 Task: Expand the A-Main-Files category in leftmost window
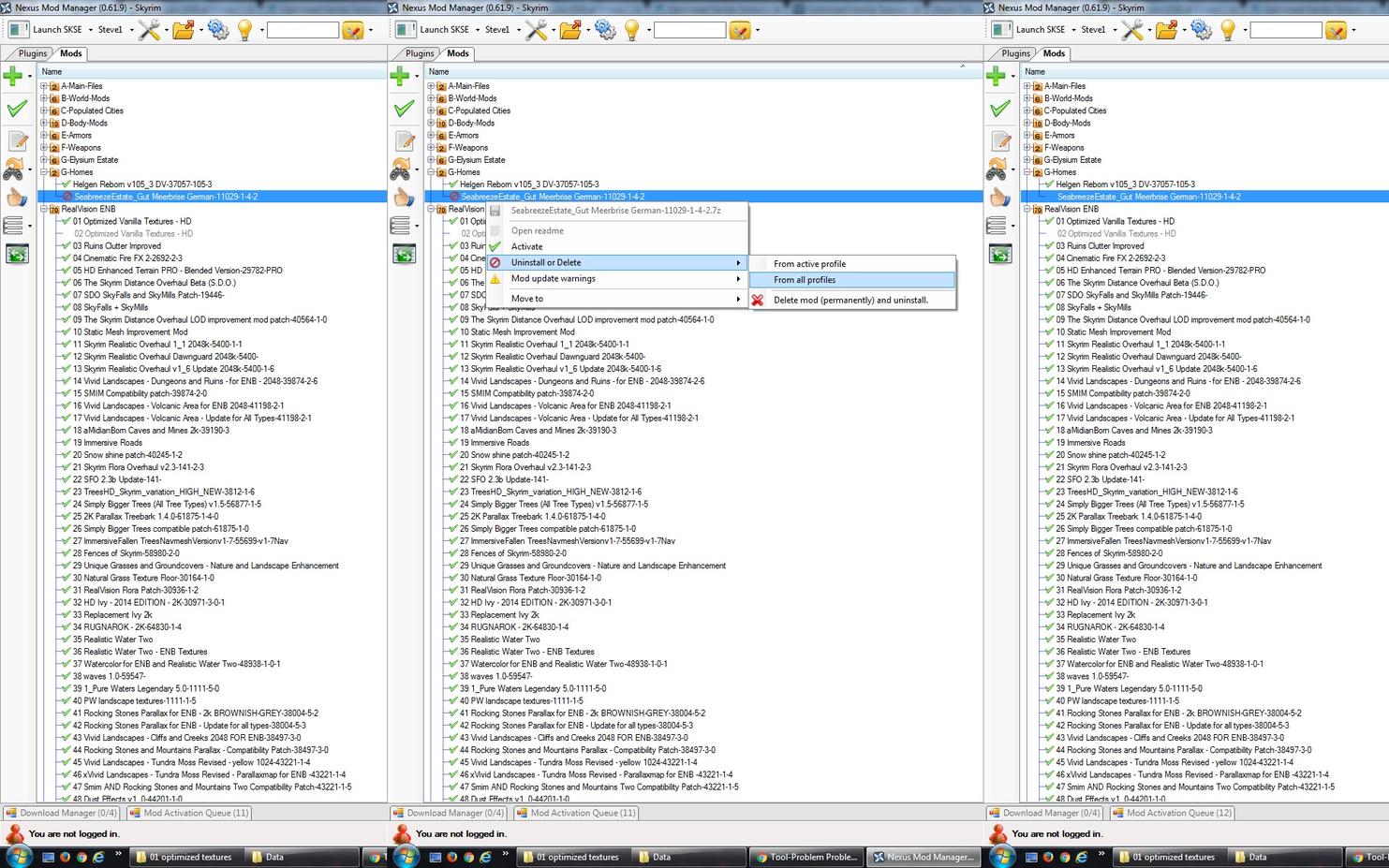(x=44, y=86)
